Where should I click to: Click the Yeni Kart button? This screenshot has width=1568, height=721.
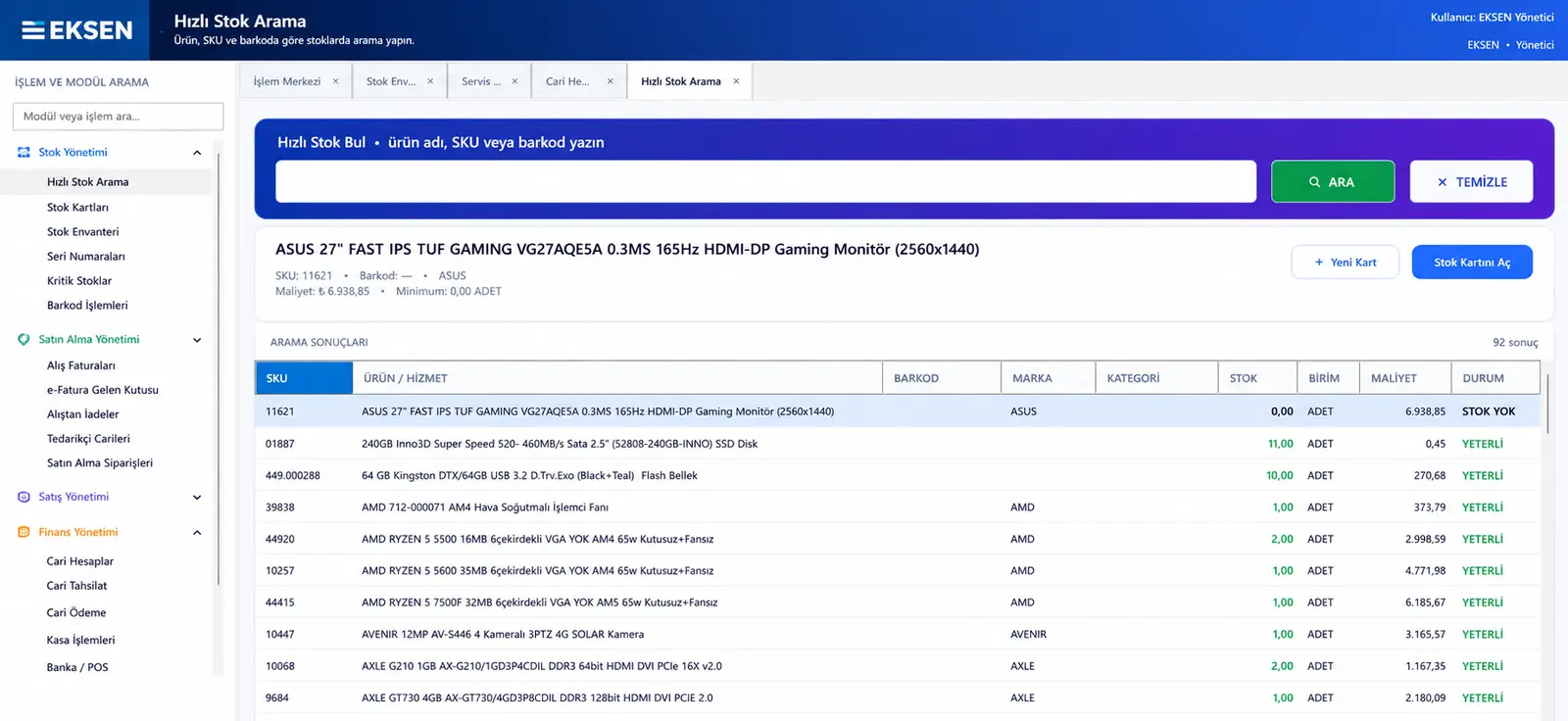(x=1345, y=263)
